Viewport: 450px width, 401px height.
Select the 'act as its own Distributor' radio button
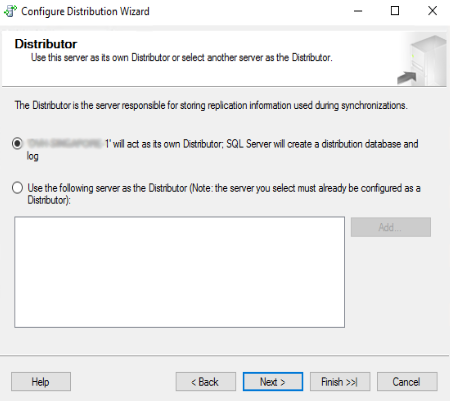click(17, 144)
